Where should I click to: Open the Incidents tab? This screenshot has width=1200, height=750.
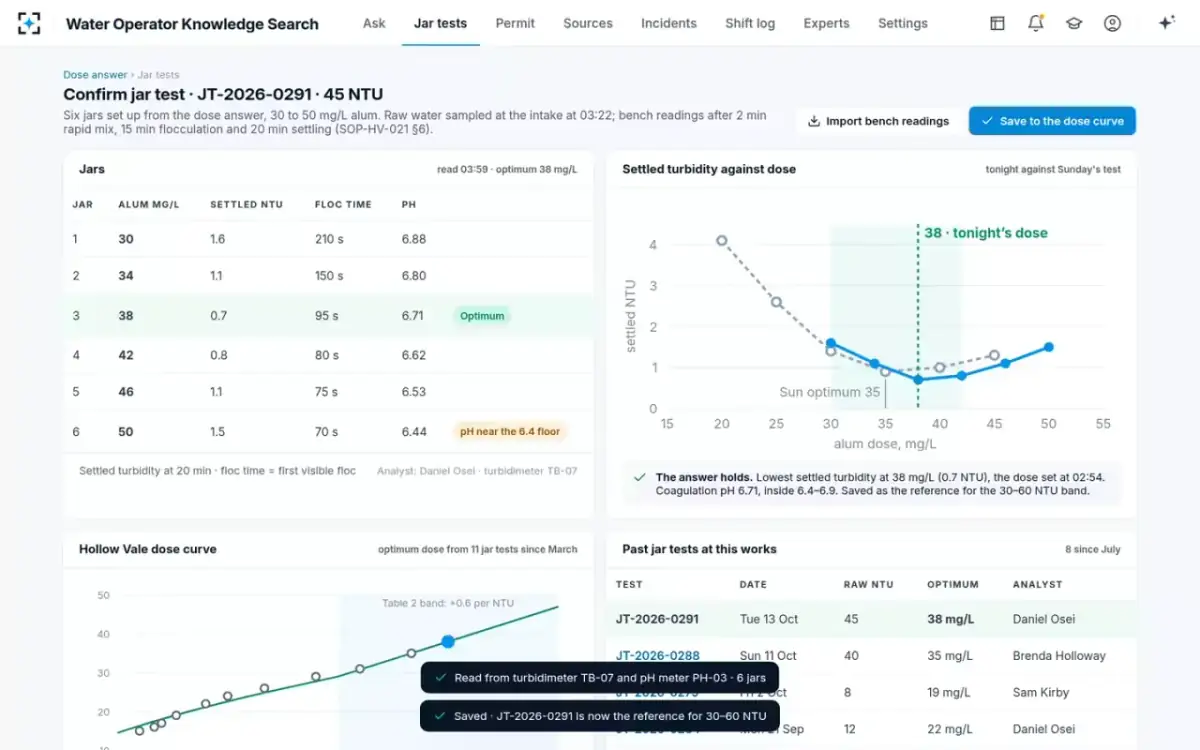point(669,23)
